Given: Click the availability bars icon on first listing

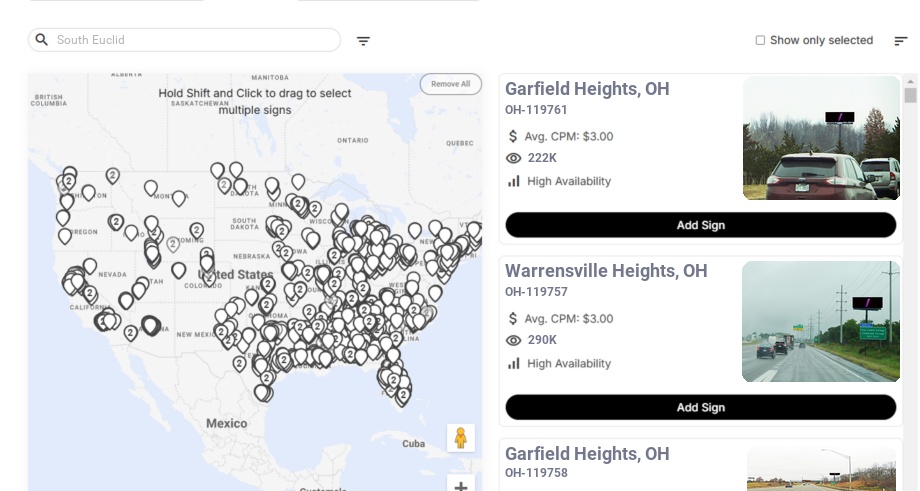Looking at the screenshot, I should point(514,181).
